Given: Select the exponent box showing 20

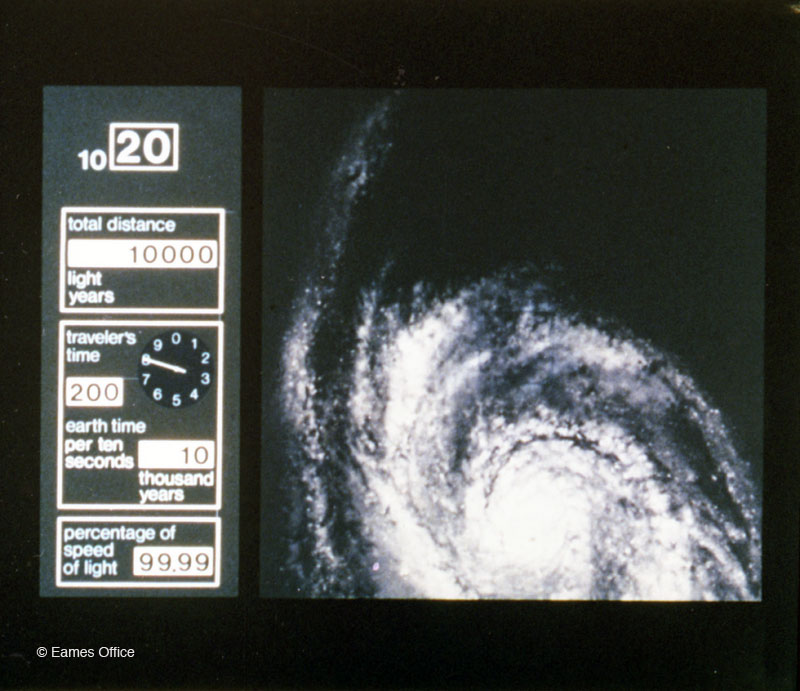Looking at the screenshot, I should coord(143,147).
